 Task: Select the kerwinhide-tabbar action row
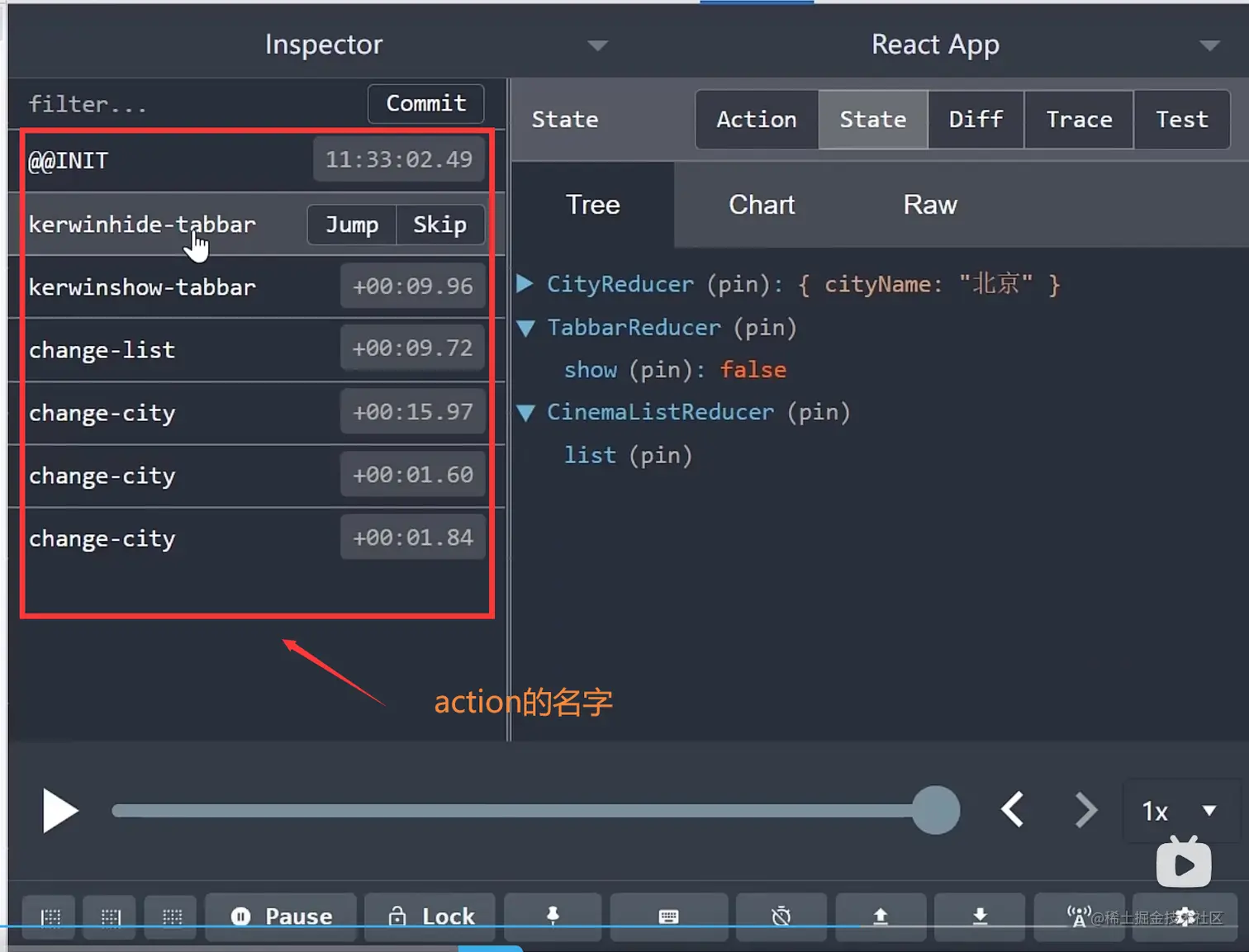tap(257, 224)
